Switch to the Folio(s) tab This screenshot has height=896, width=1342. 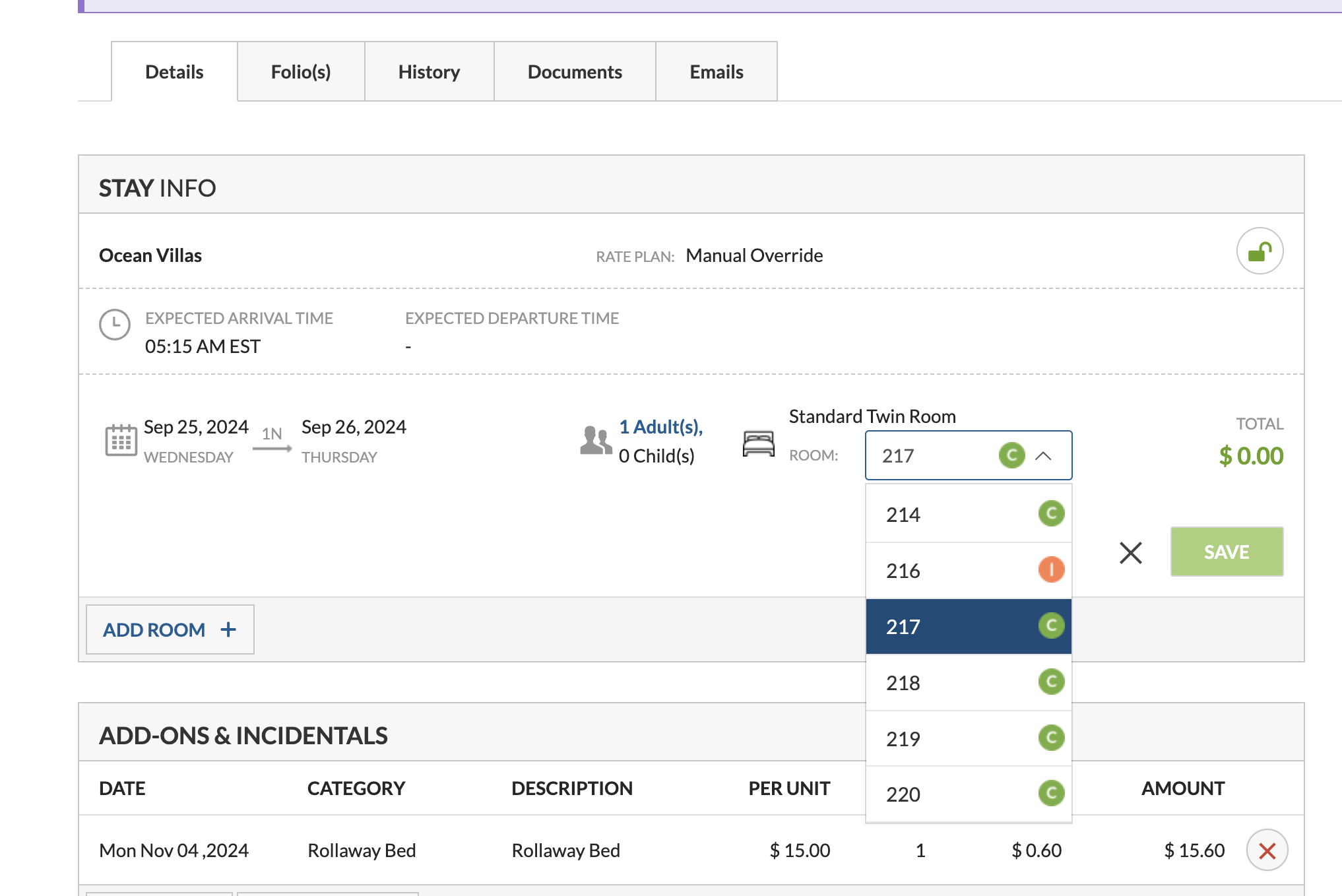[x=301, y=72]
